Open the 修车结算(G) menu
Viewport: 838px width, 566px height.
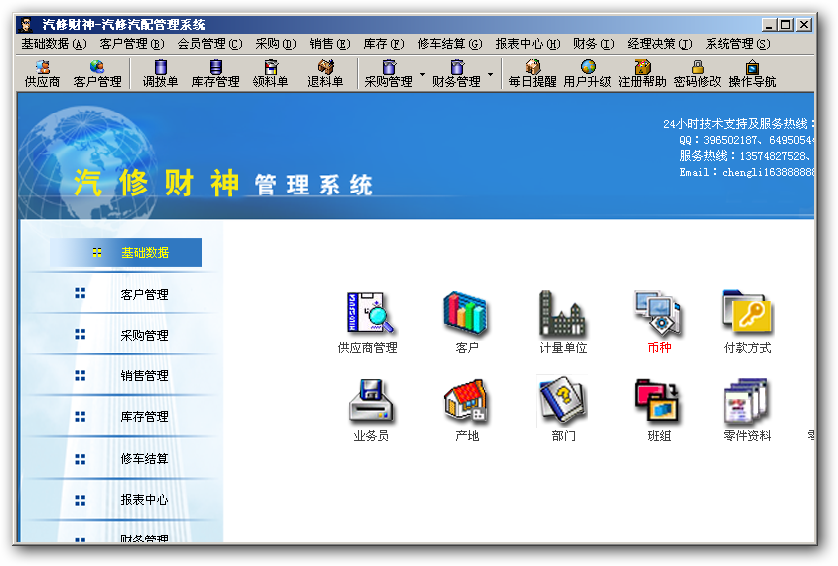point(450,44)
